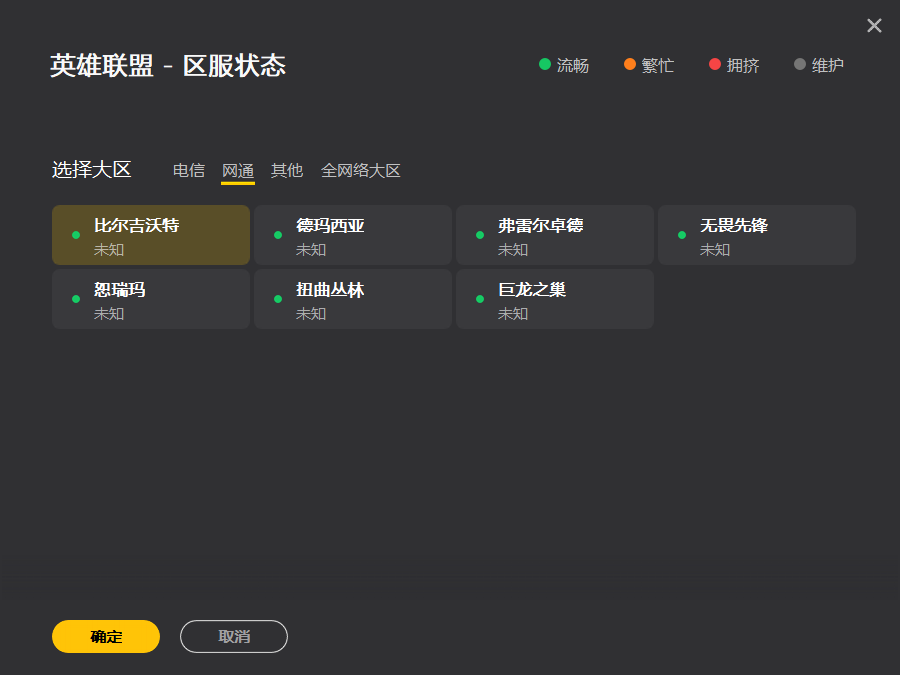Select the 比尔吉沃特 server card
This screenshot has width=900, height=675.
(x=151, y=235)
